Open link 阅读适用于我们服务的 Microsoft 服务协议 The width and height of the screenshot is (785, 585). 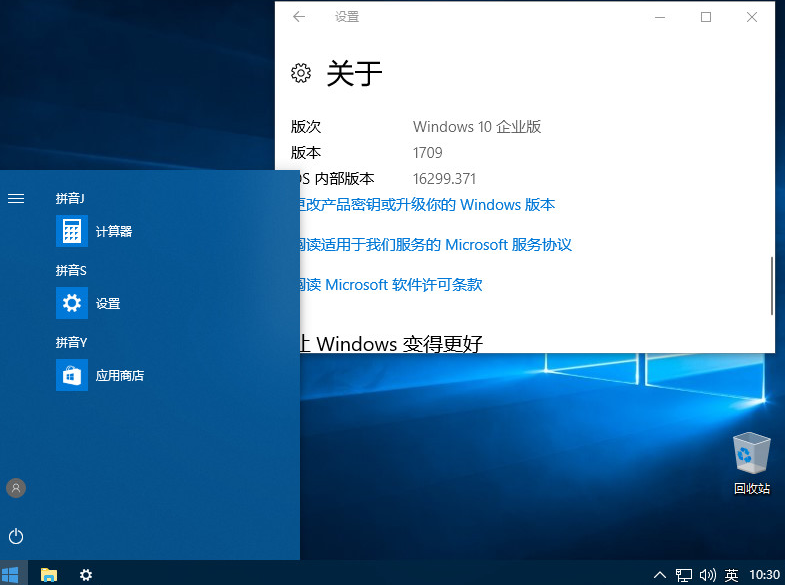click(x=436, y=245)
